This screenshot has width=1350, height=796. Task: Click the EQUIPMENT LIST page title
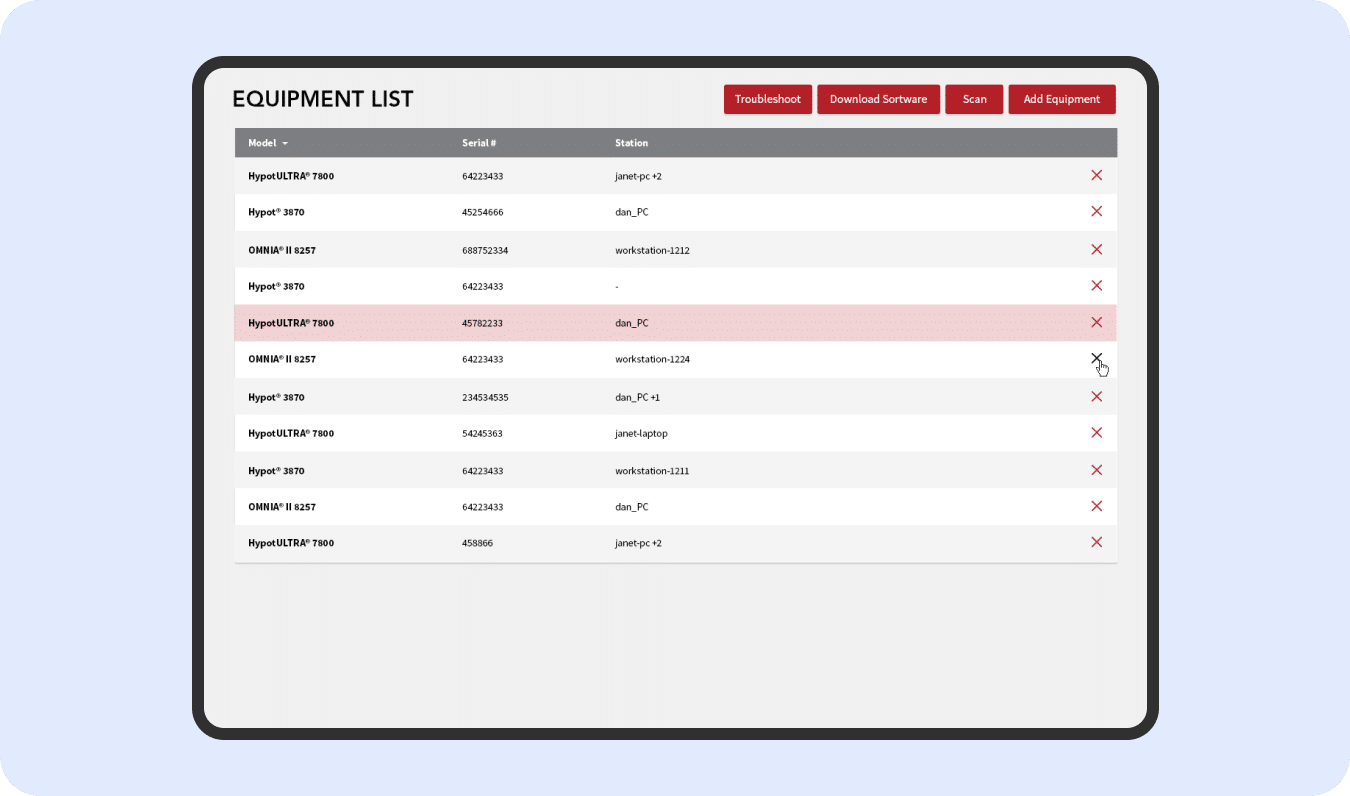tap(323, 99)
